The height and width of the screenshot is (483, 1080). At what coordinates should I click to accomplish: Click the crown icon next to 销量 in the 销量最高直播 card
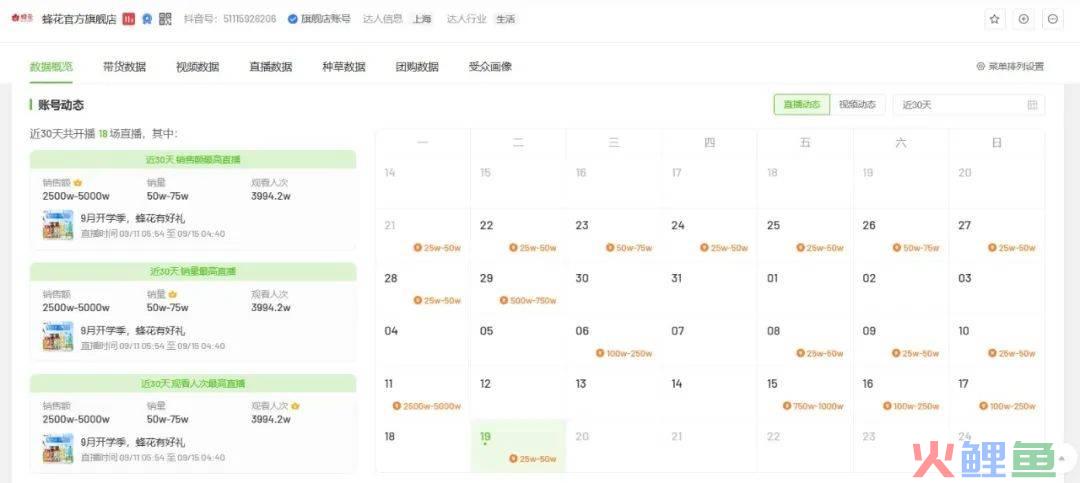pyautogui.click(x=173, y=295)
